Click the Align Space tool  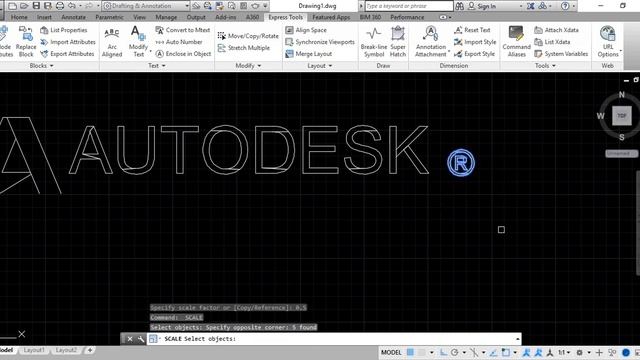tap(306, 30)
